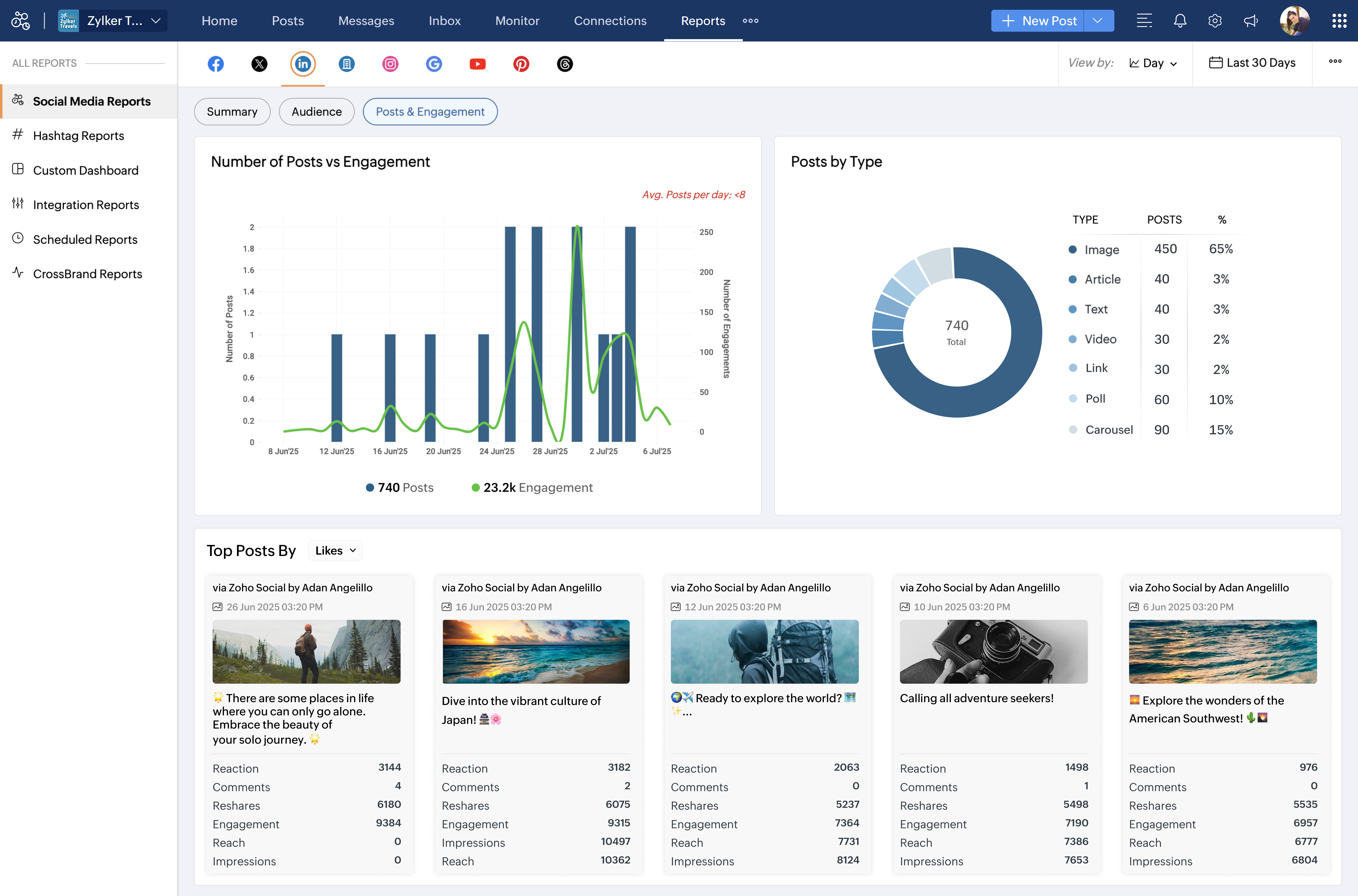Click the Custom Dashboard layout icon
The width and height of the screenshot is (1358, 896).
coord(18,169)
